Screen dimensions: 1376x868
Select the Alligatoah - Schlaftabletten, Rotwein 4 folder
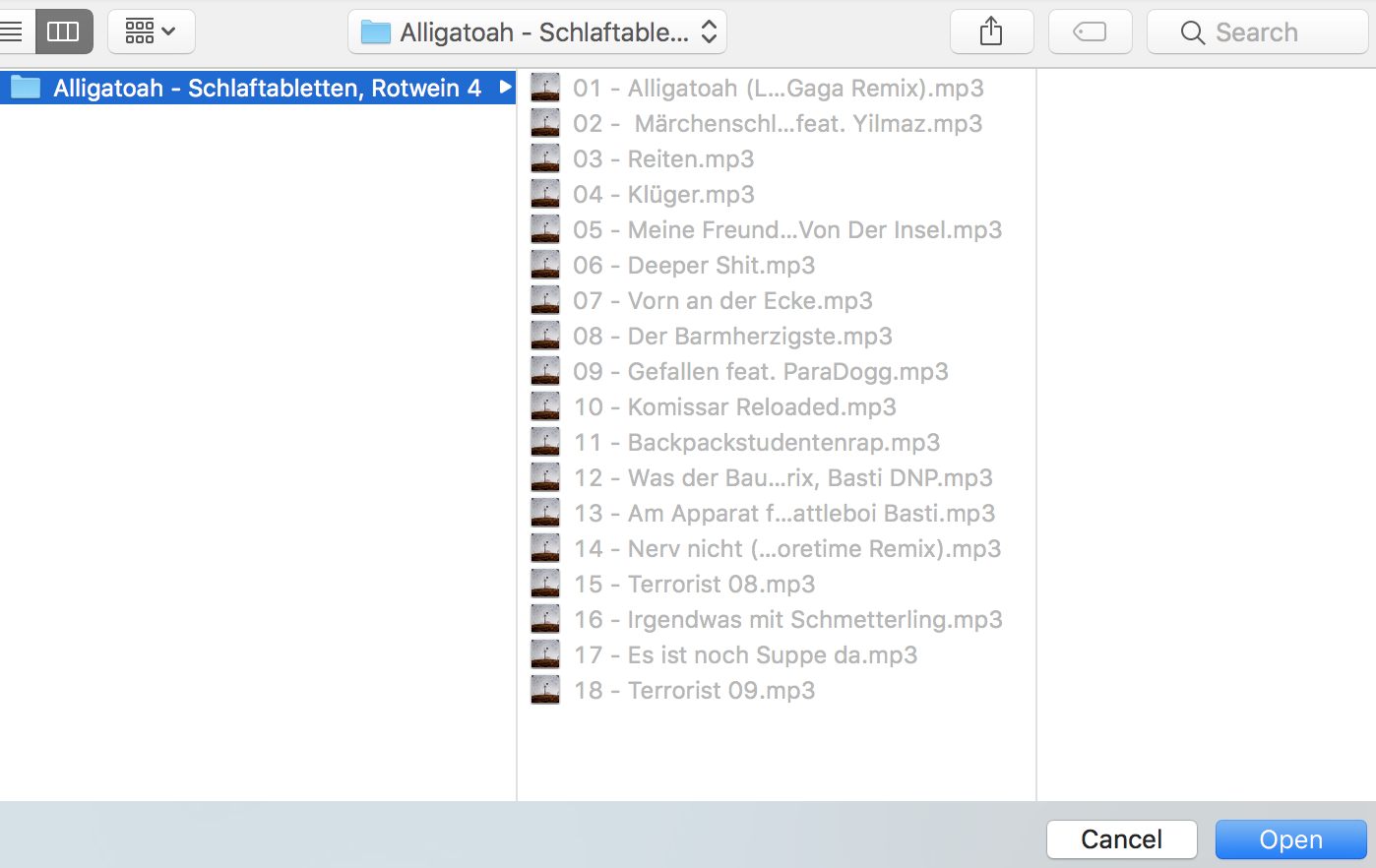click(258, 88)
